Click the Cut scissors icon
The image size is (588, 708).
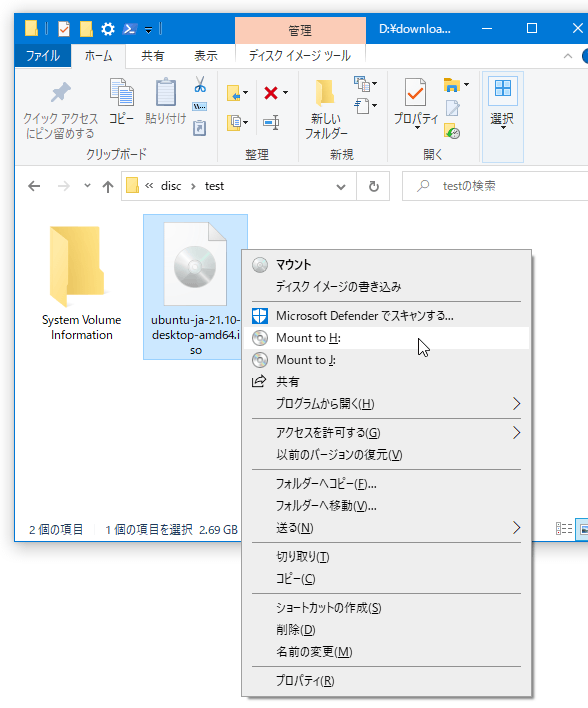point(200,84)
